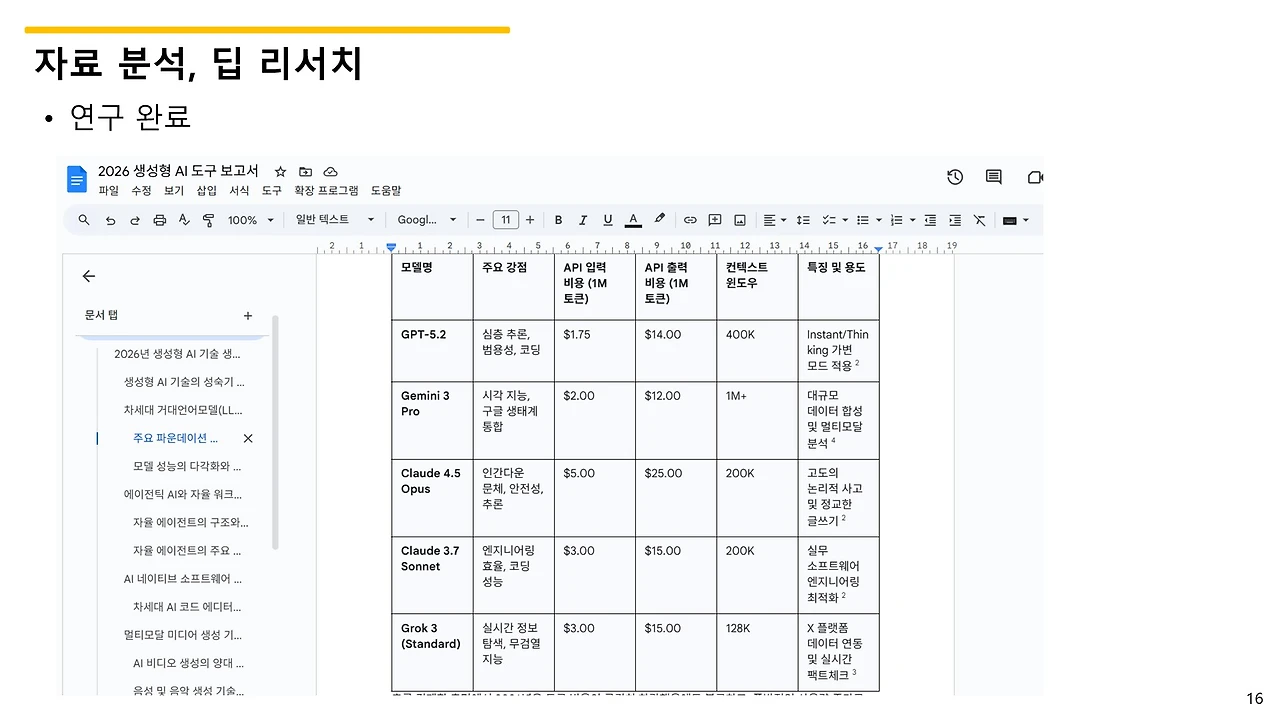Clear text formatting with the toolbar icon

click(x=979, y=220)
